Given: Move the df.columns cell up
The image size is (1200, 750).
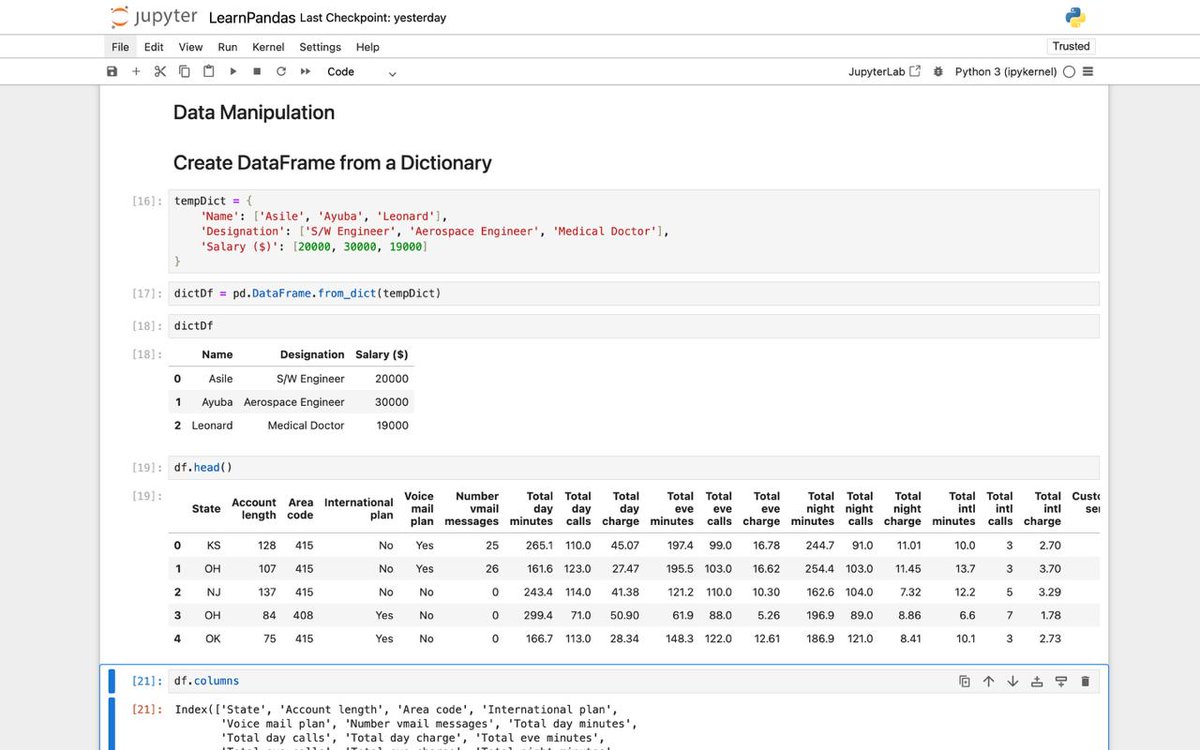Looking at the screenshot, I should [988, 681].
